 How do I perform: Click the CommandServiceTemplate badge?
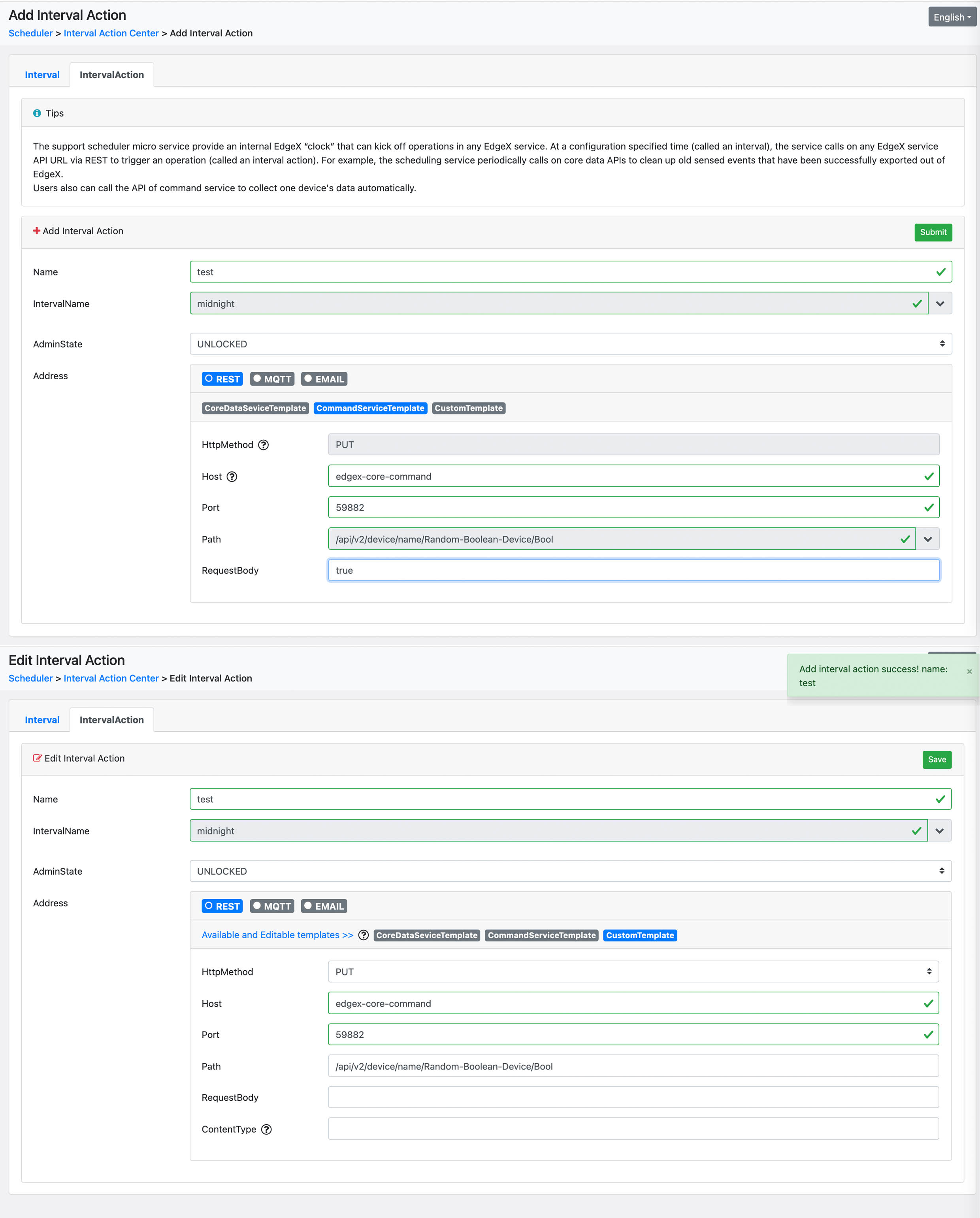point(370,408)
